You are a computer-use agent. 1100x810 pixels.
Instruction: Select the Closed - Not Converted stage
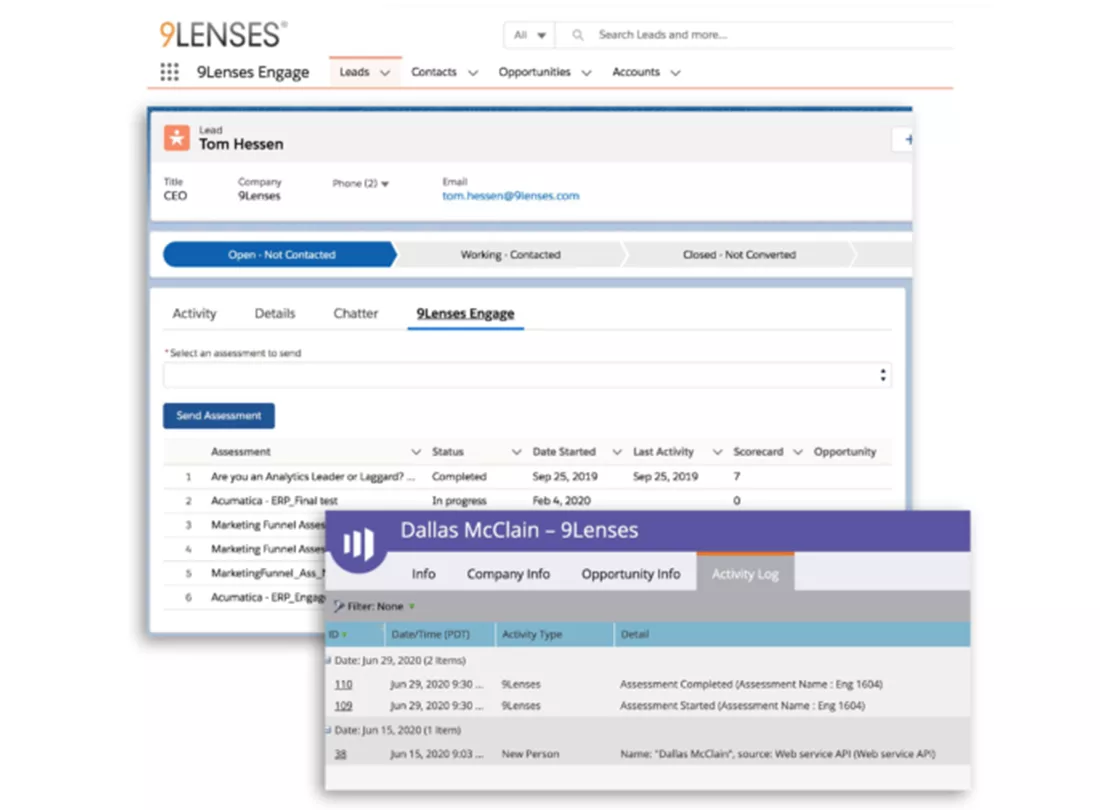pyautogui.click(x=739, y=255)
